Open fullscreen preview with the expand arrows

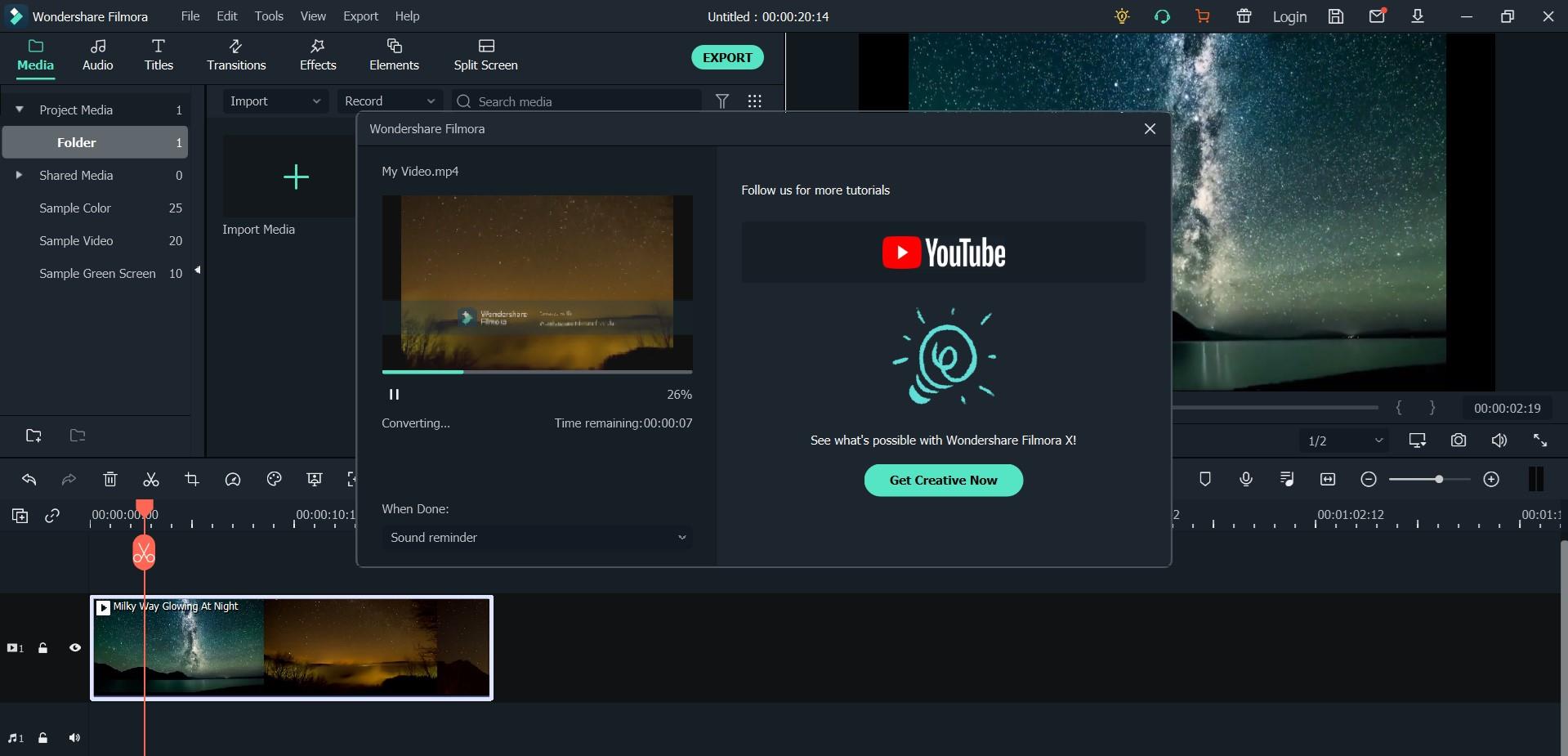1540,441
